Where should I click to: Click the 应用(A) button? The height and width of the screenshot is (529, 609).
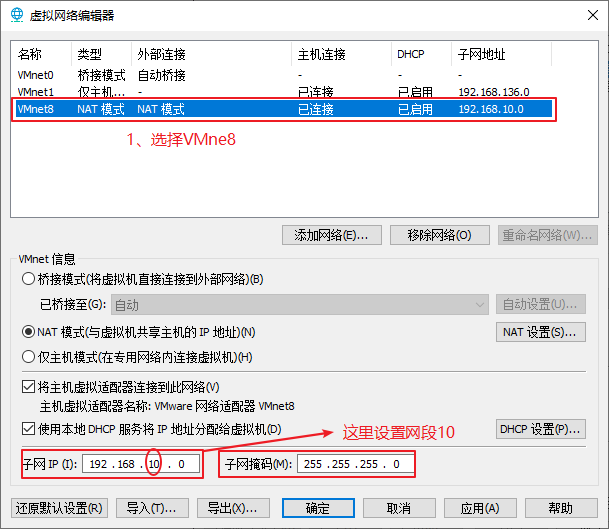480,508
